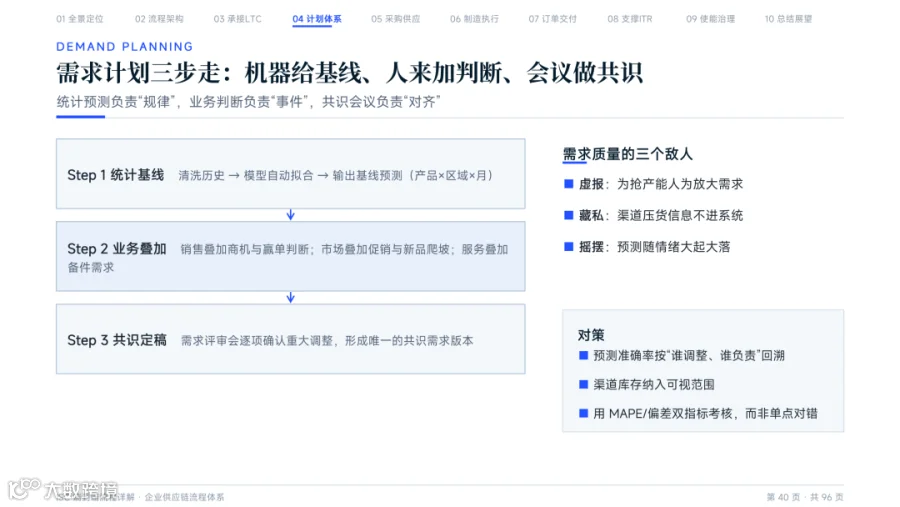The height and width of the screenshot is (507, 900).
Task: Go to the 10 总结展望 tab
Action: [788, 19]
